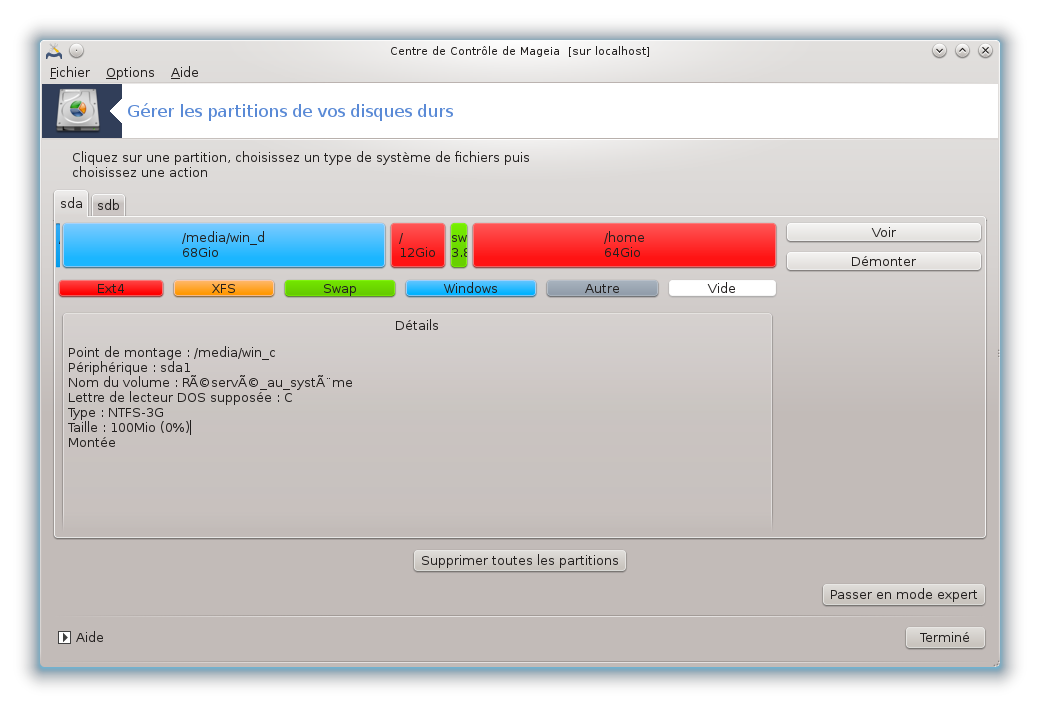The width and height of the screenshot is (1040, 707).
Task: Select the /home 64Gio partition
Action: [x=624, y=245]
